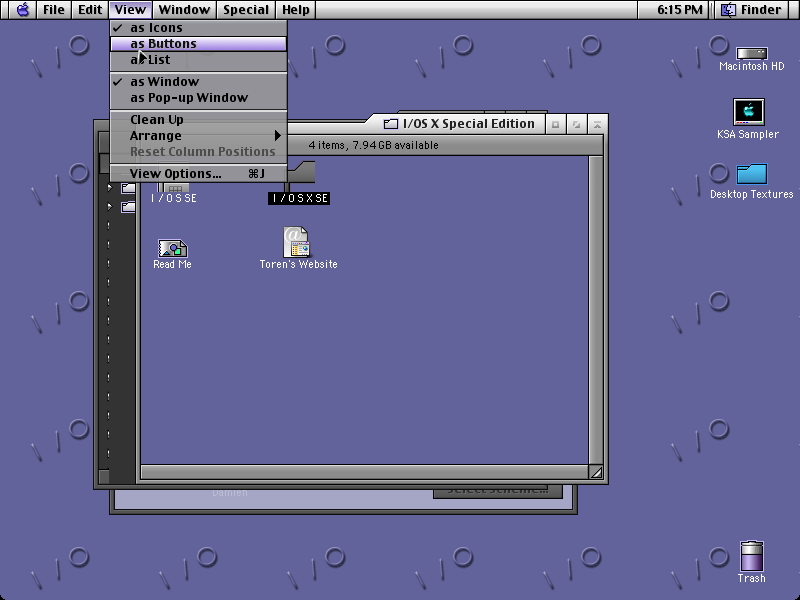Select 'as Pop-up Window' menu entry
This screenshot has width=800, height=600.
[x=198, y=97]
